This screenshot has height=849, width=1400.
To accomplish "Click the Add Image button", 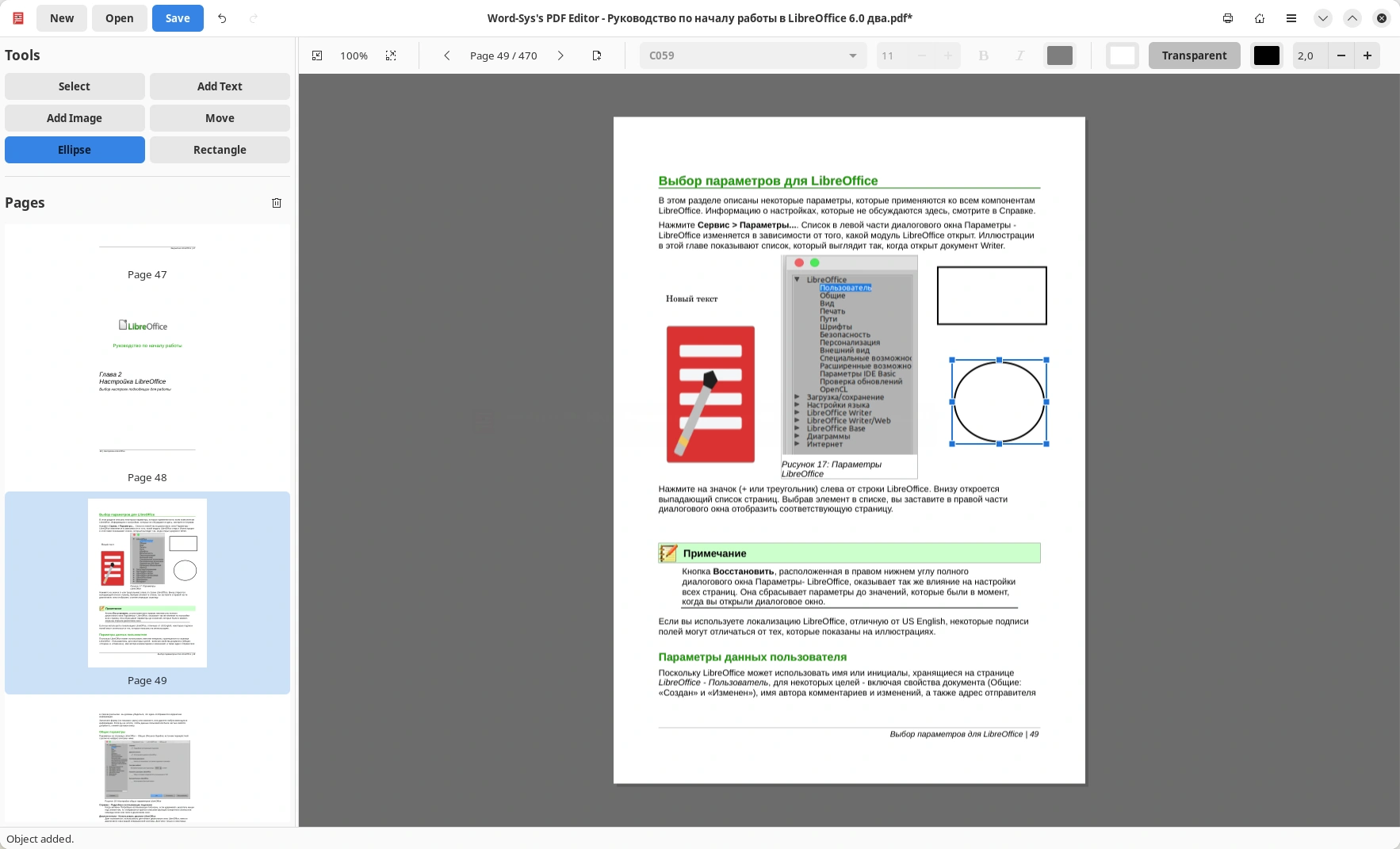I will click(75, 118).
